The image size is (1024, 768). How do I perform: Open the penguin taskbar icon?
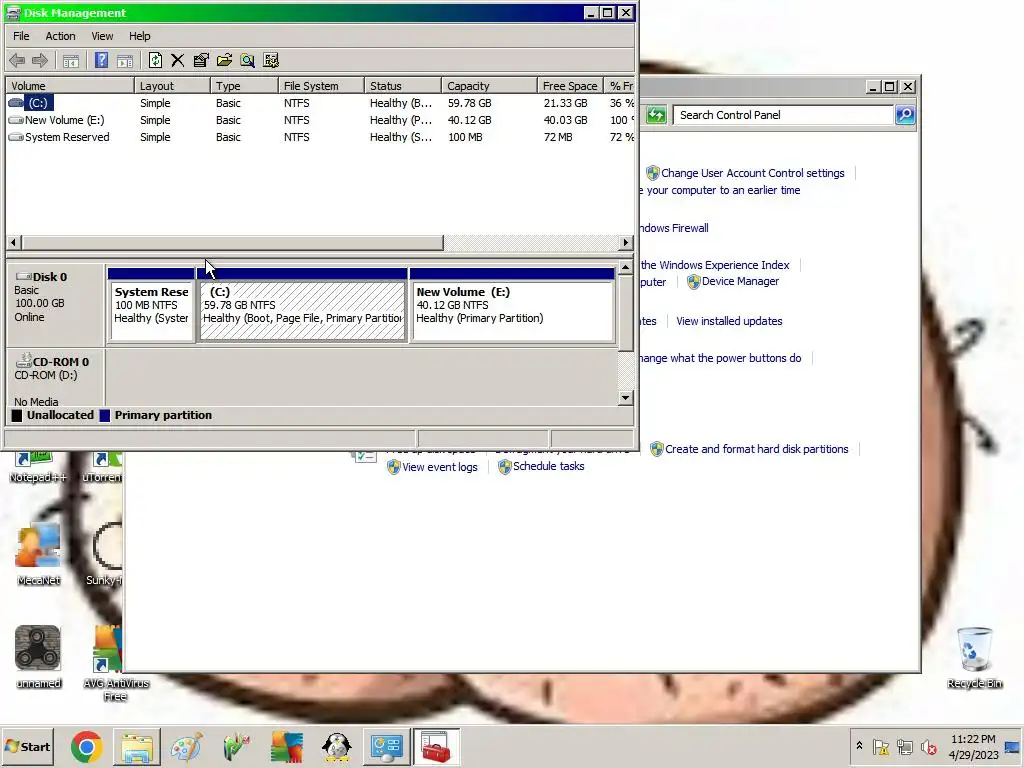(x=337, y=747)
